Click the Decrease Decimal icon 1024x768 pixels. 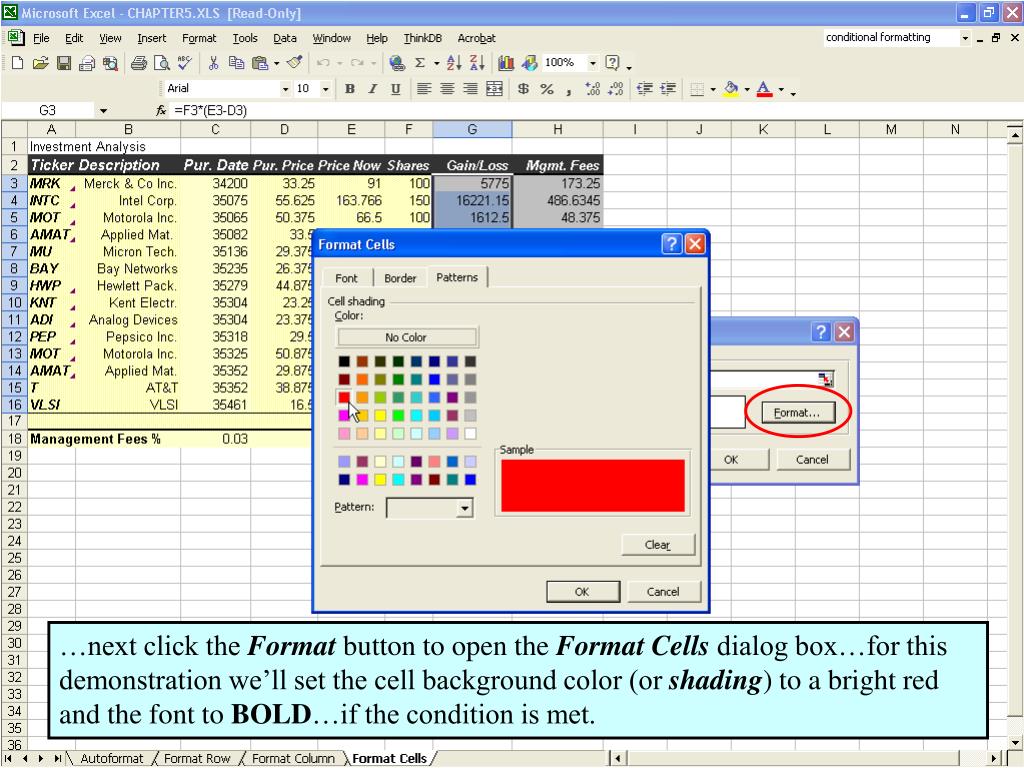pos(615,89)
